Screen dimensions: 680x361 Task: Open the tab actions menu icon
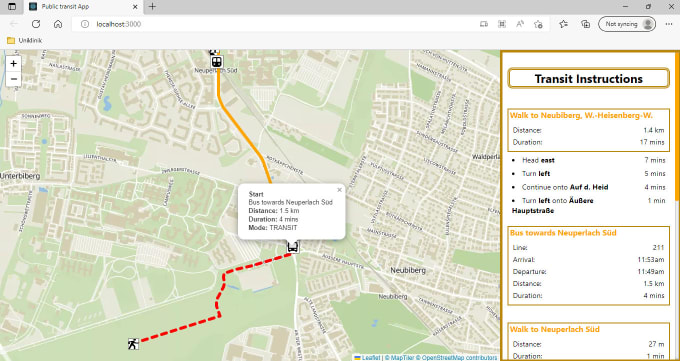coord(12,7)
